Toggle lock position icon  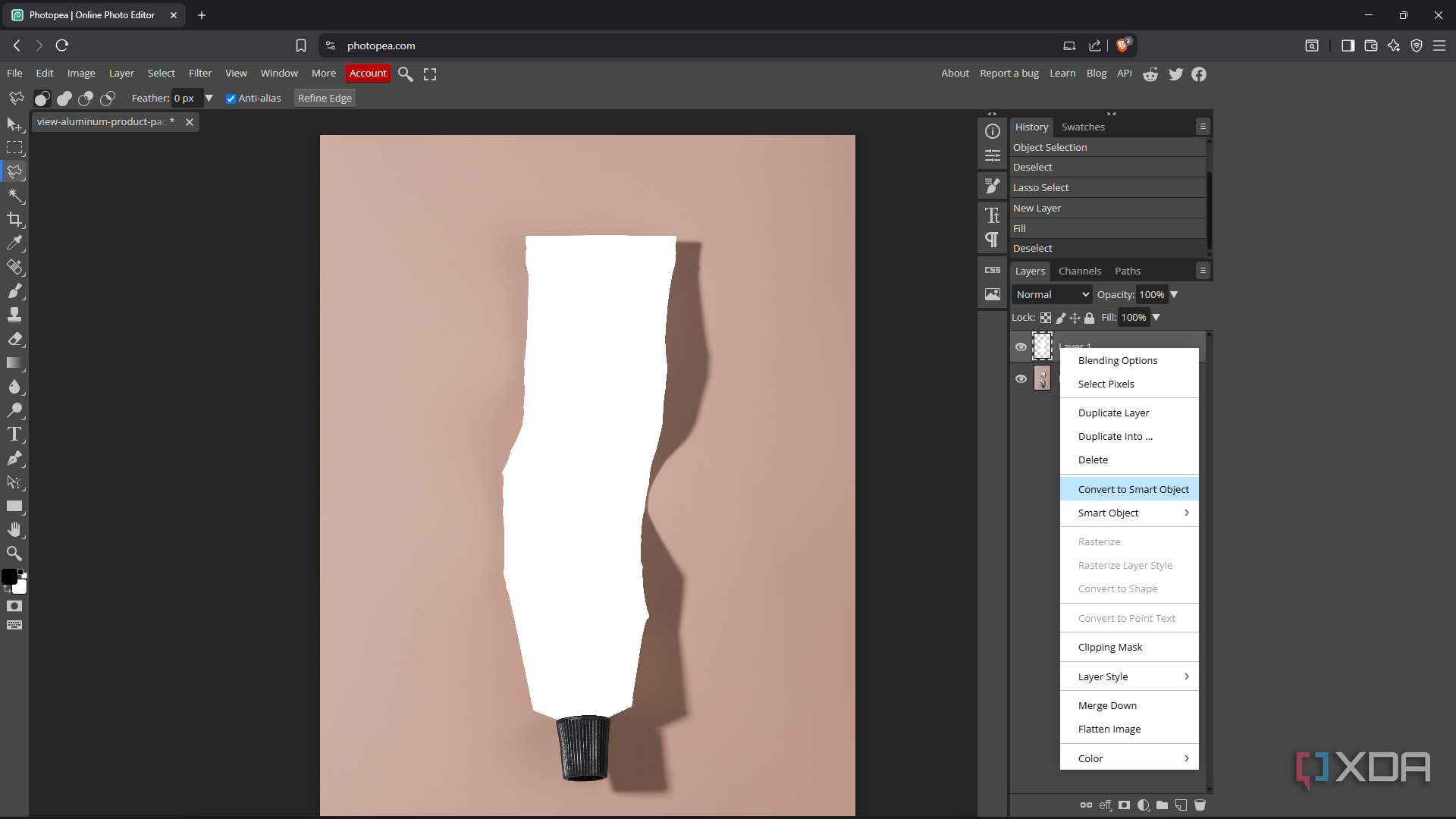pos(1075,318)
